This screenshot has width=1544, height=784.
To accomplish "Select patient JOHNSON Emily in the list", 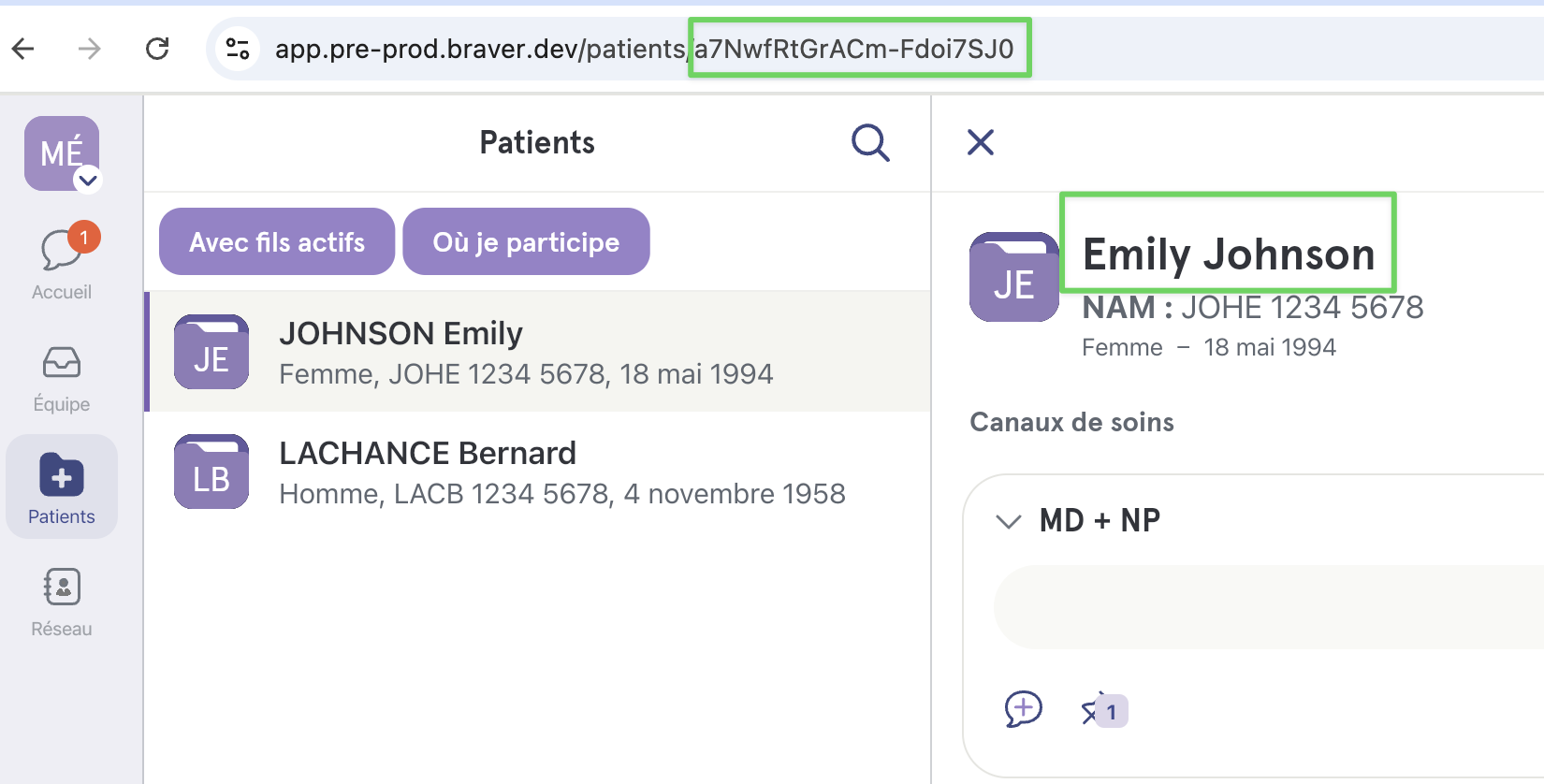I will click(539, 352).
